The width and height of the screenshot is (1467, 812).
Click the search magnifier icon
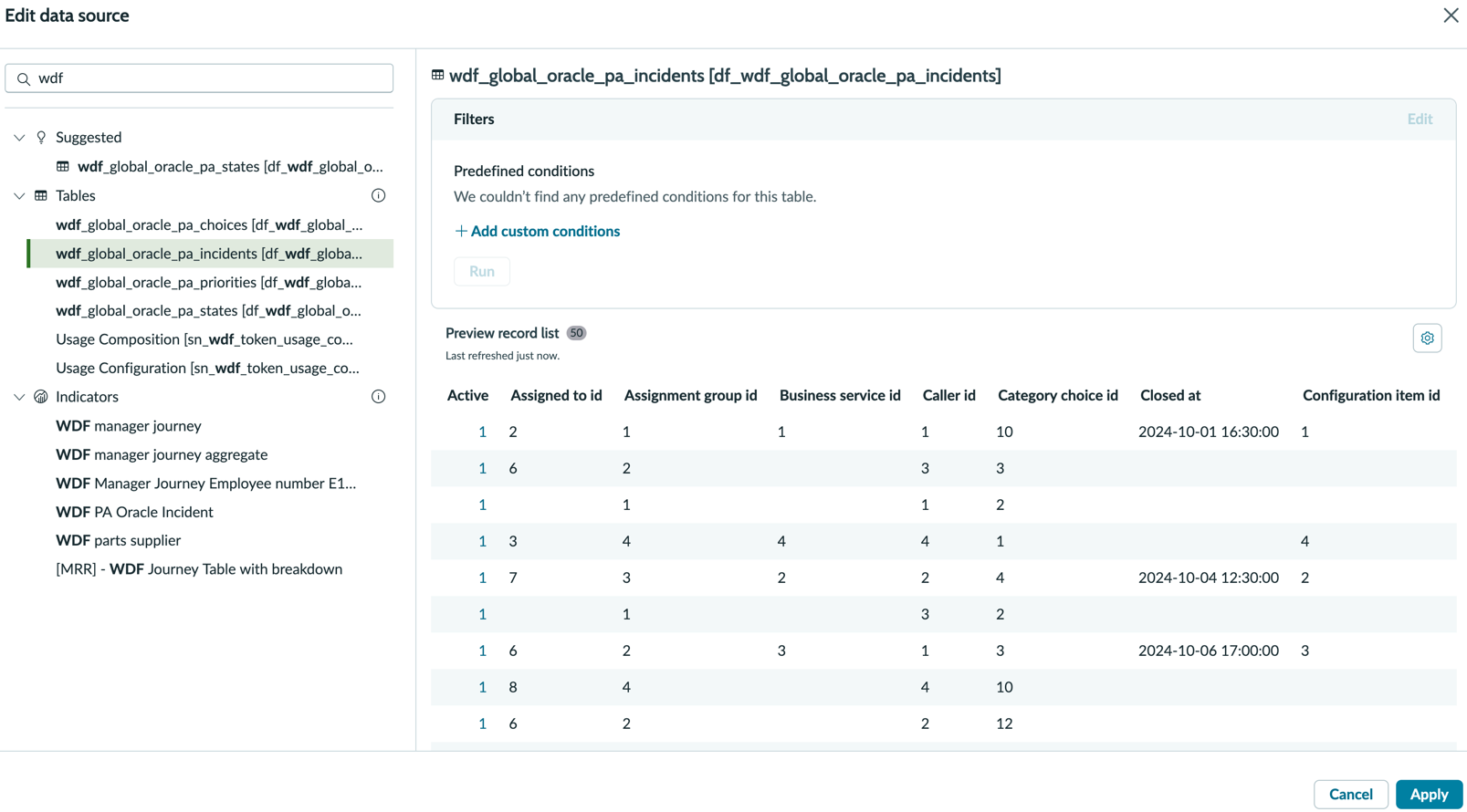[24, 79]
